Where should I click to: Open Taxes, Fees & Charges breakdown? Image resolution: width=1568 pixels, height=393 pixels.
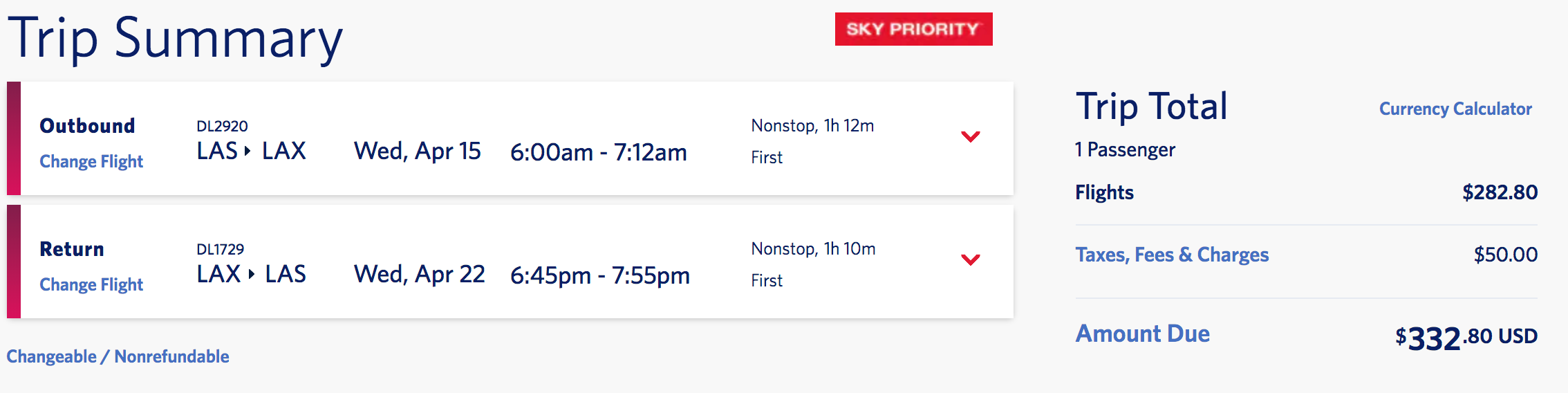1172,255
